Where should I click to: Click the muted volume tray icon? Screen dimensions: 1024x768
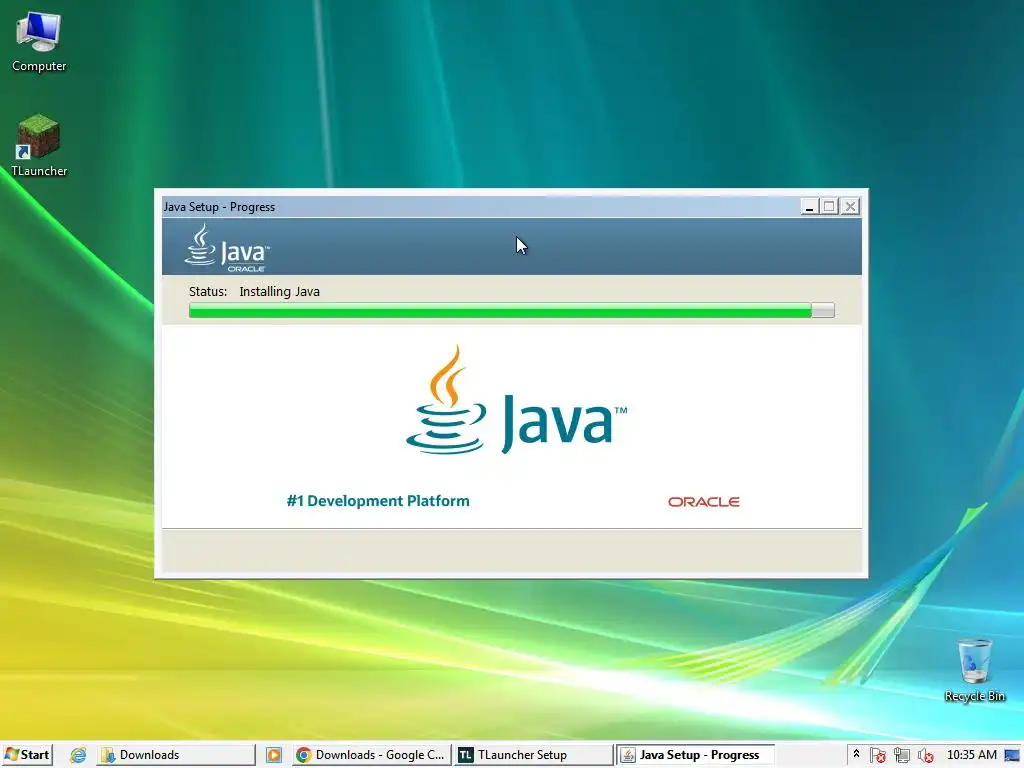[x=925, y=756]
